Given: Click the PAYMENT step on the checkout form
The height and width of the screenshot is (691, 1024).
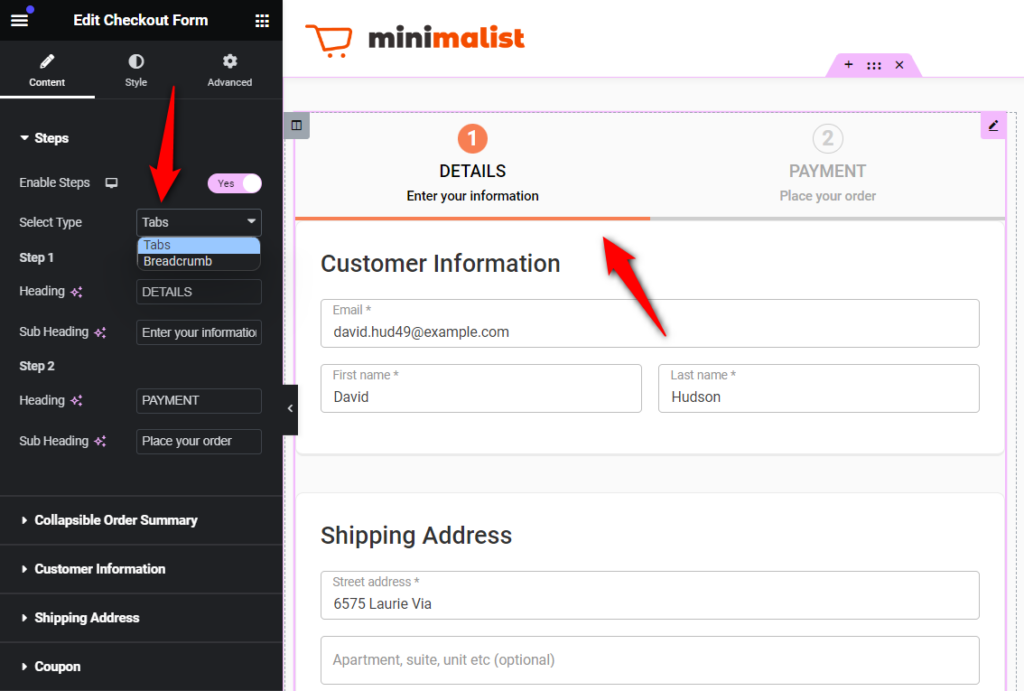Looking at the screenshot, I should tap(827, 170).
